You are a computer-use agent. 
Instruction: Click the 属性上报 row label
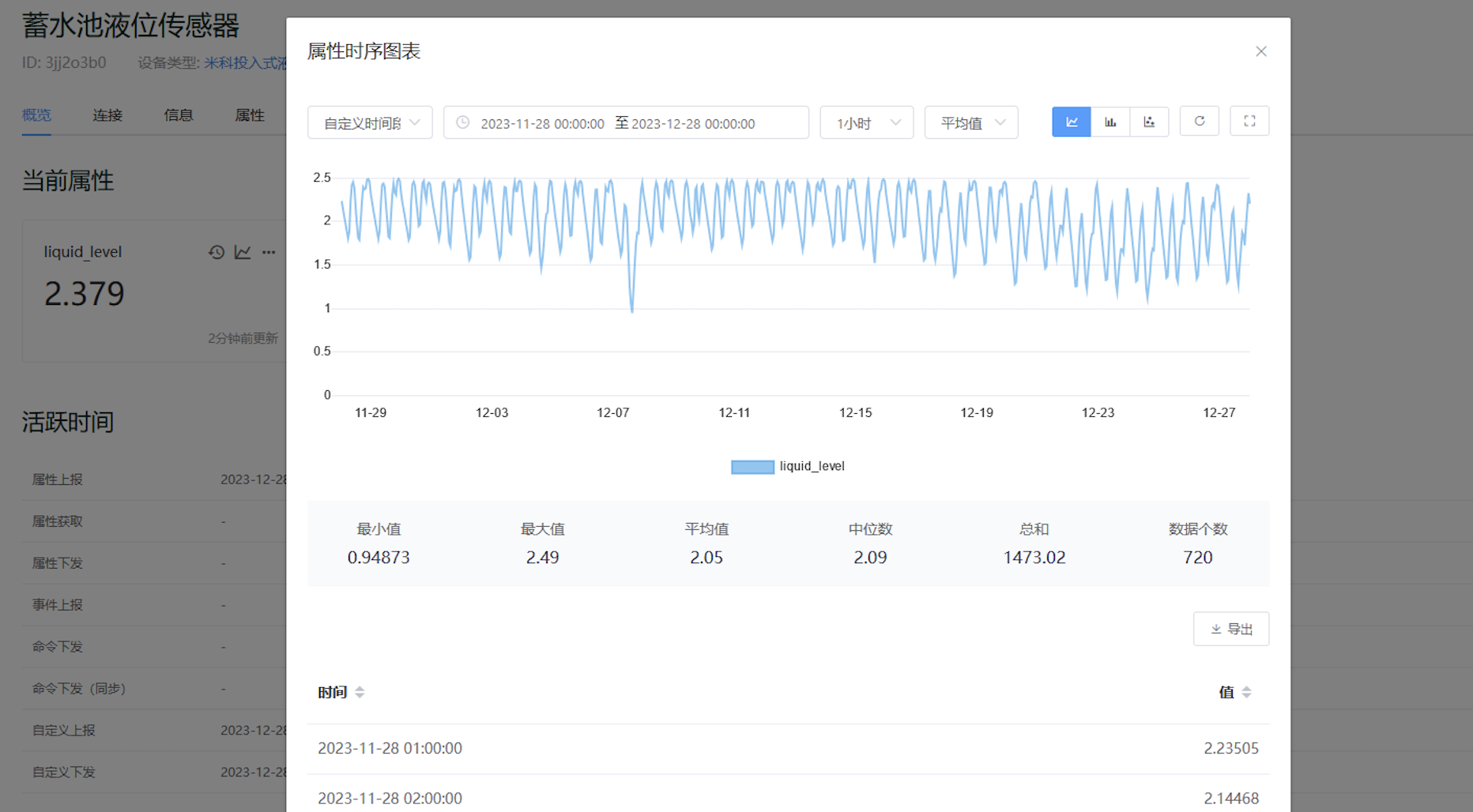pos(57,479)
